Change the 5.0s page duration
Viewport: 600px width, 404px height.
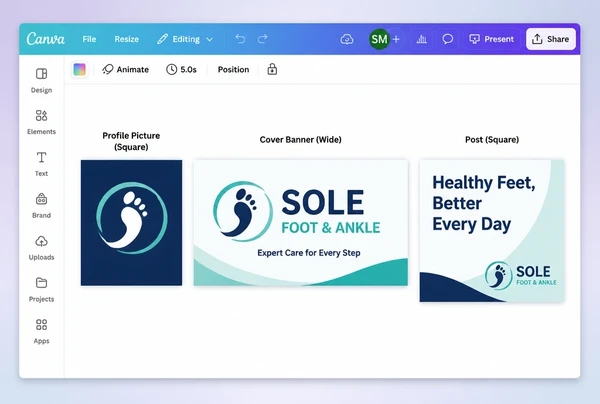(181, 70)
